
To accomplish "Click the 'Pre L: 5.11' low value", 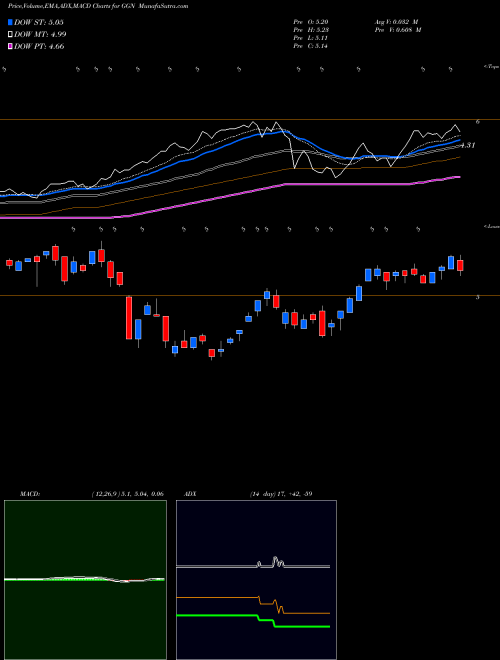I will click(311, 38).
